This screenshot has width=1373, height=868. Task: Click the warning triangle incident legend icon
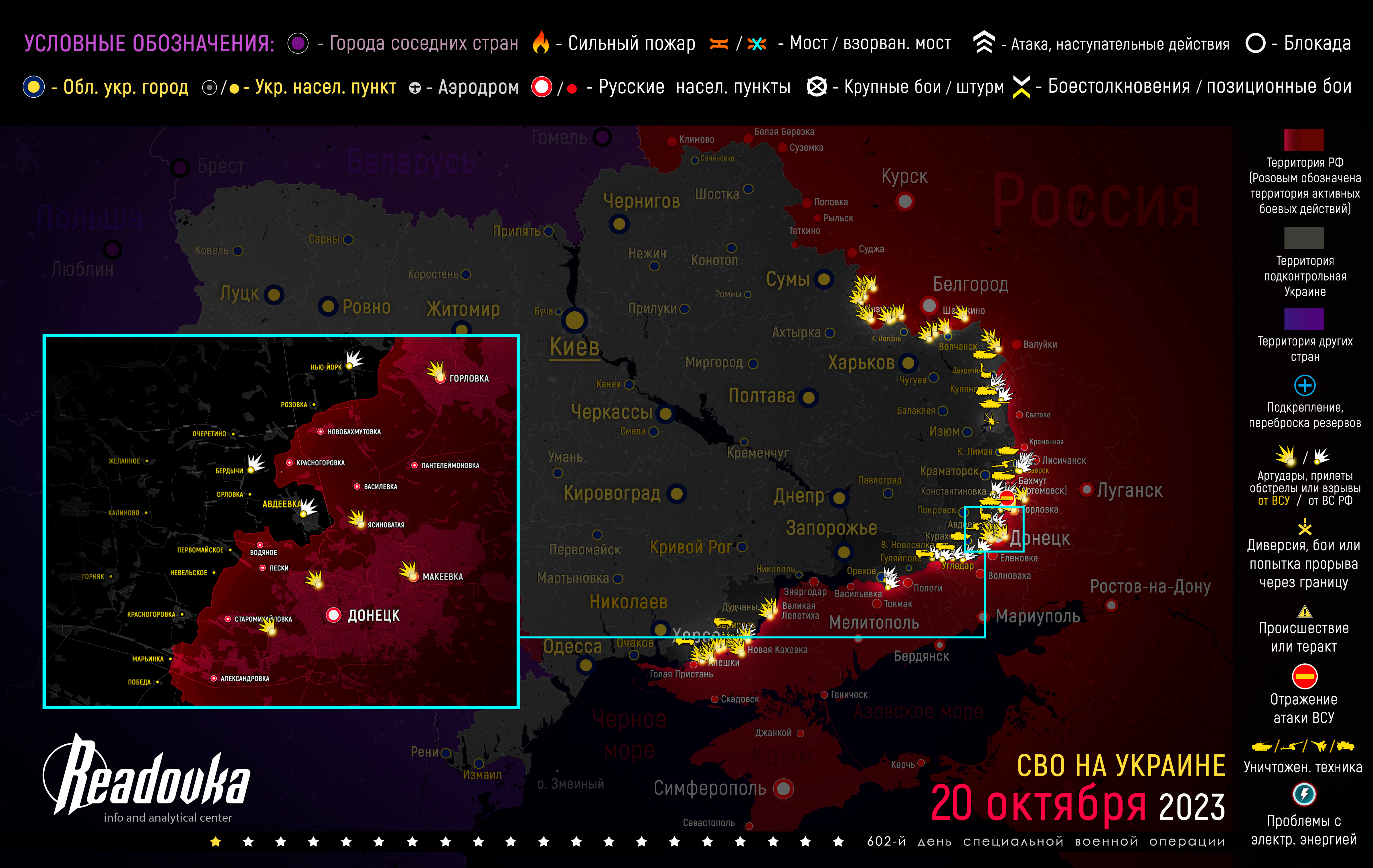1305,612
